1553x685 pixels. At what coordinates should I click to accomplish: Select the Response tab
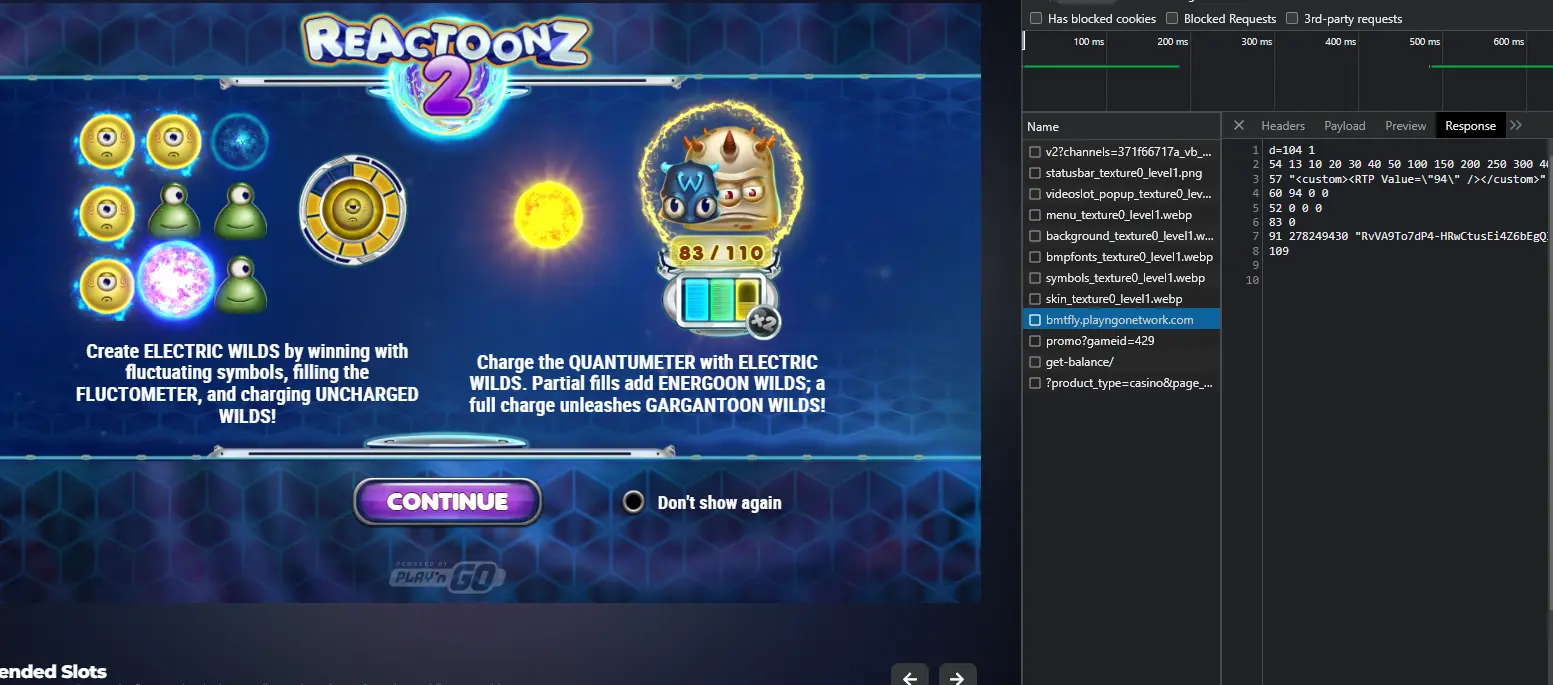click(x=1470, y=125)
